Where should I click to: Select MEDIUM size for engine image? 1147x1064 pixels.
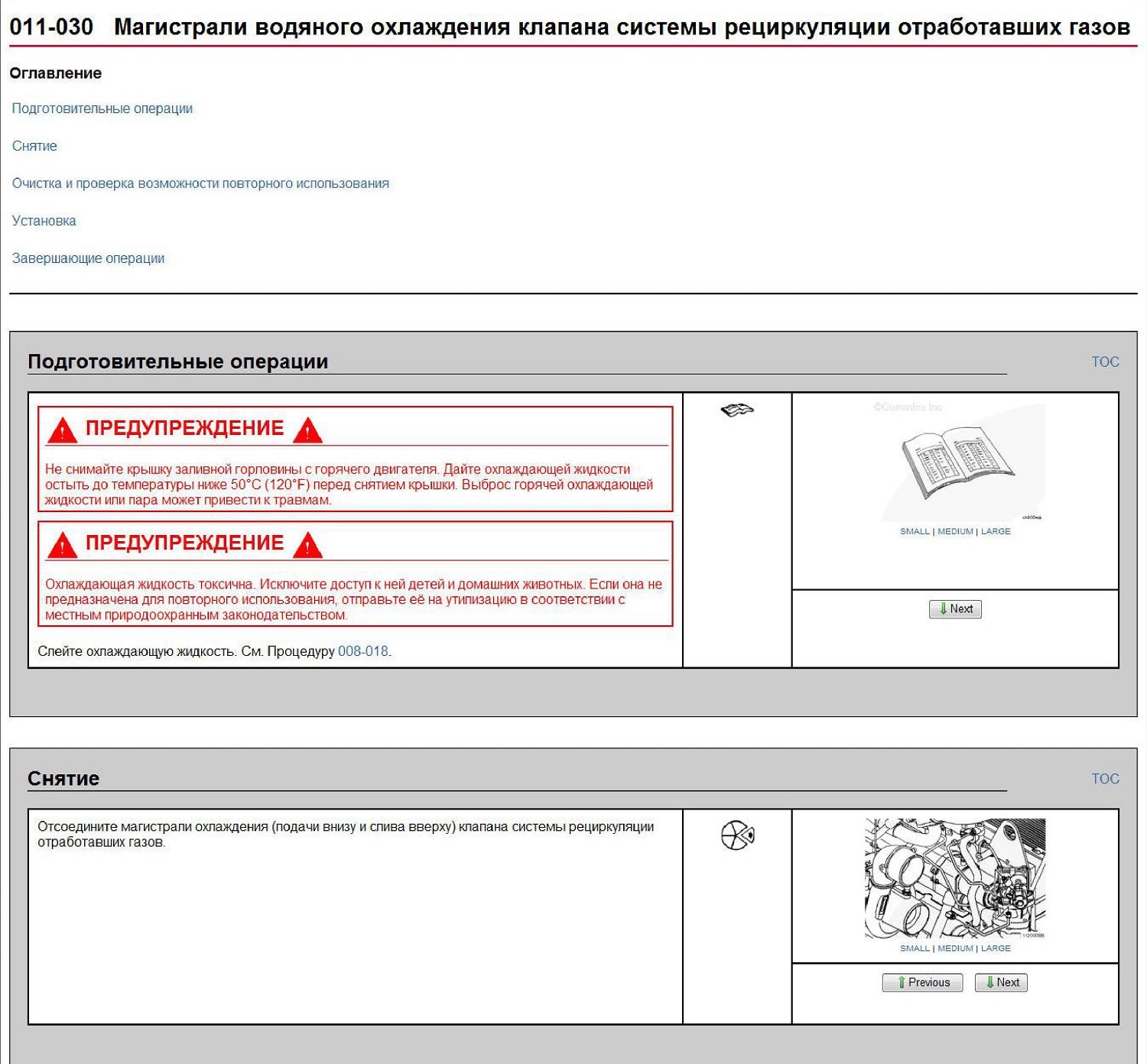click(x=955, y=948)
